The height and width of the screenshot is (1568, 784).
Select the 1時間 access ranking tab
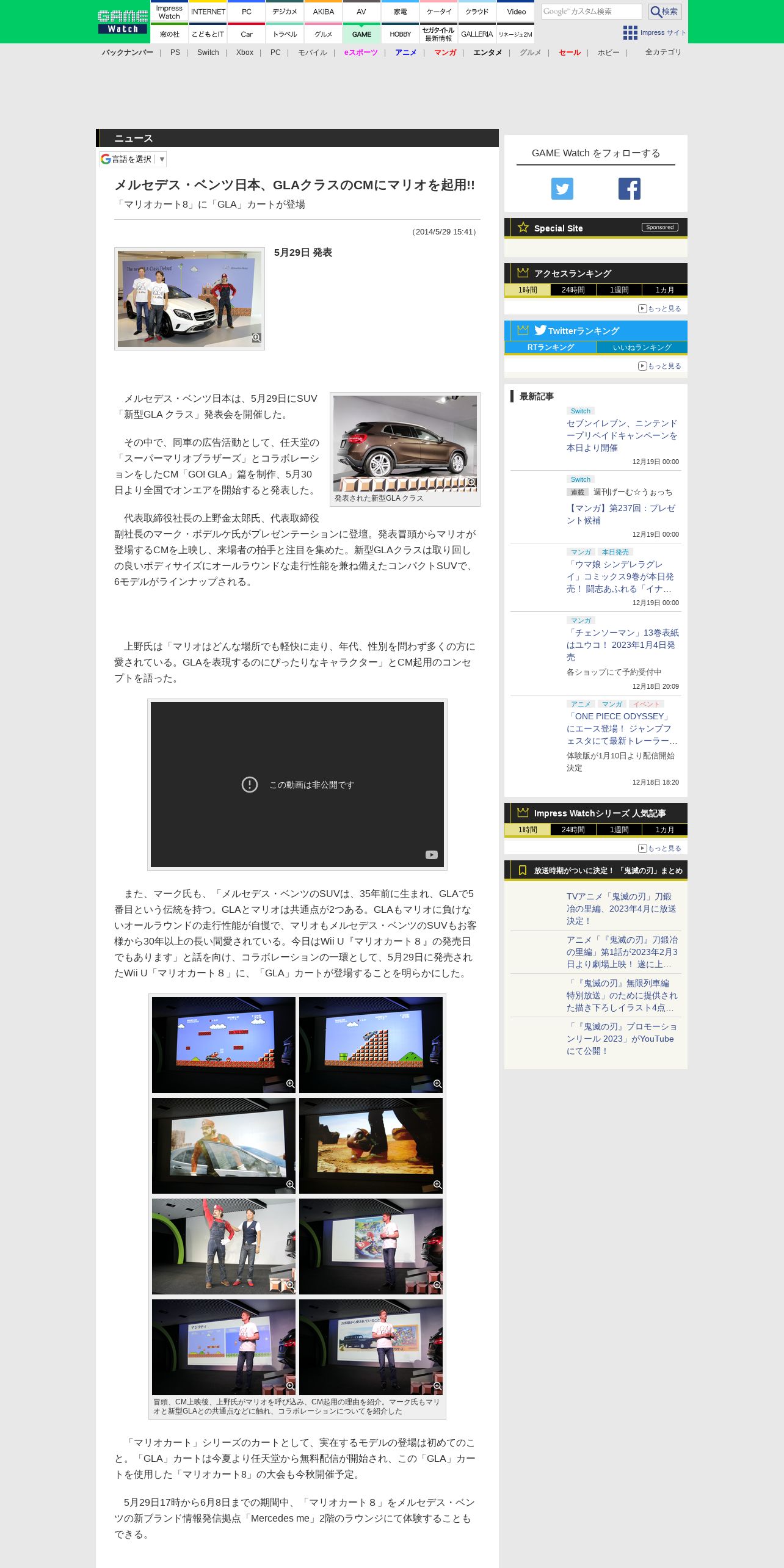tap(528, 290)
